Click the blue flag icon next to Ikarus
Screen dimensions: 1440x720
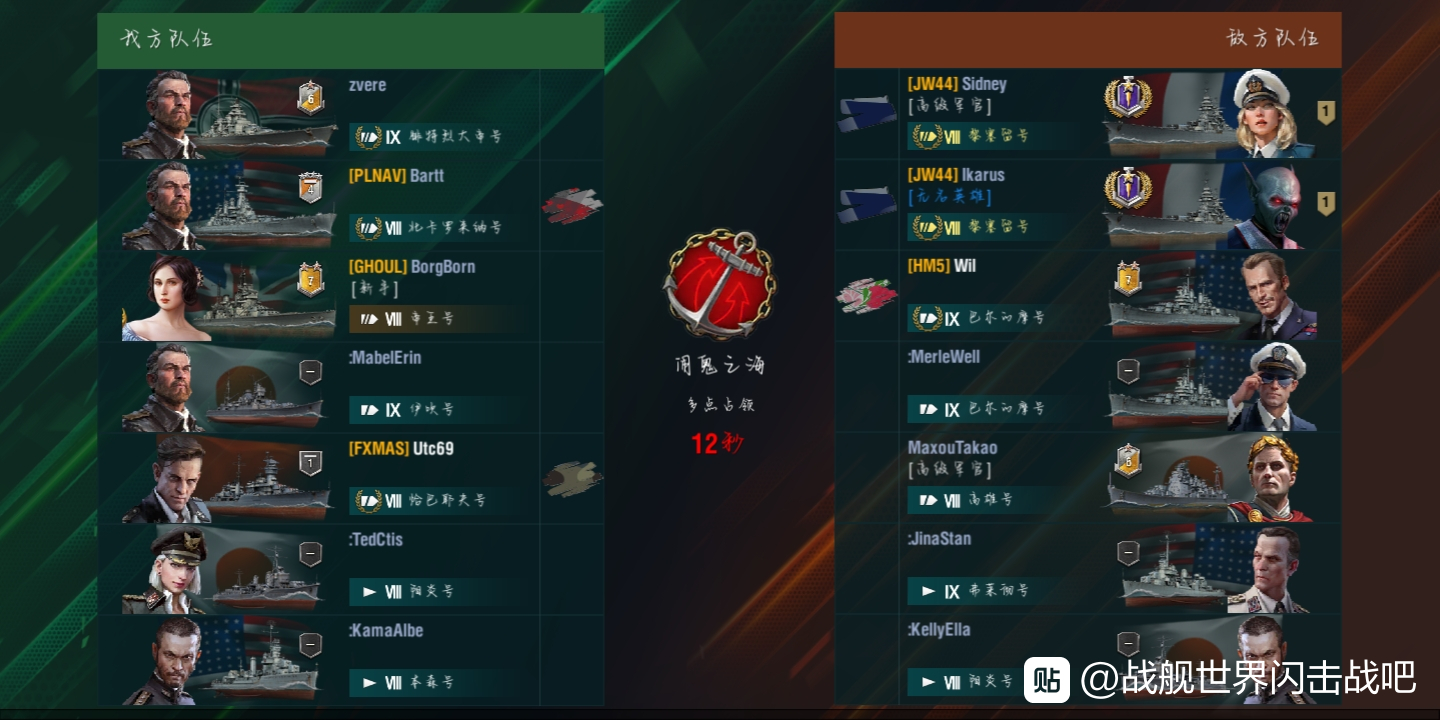(x=867, y=204)
